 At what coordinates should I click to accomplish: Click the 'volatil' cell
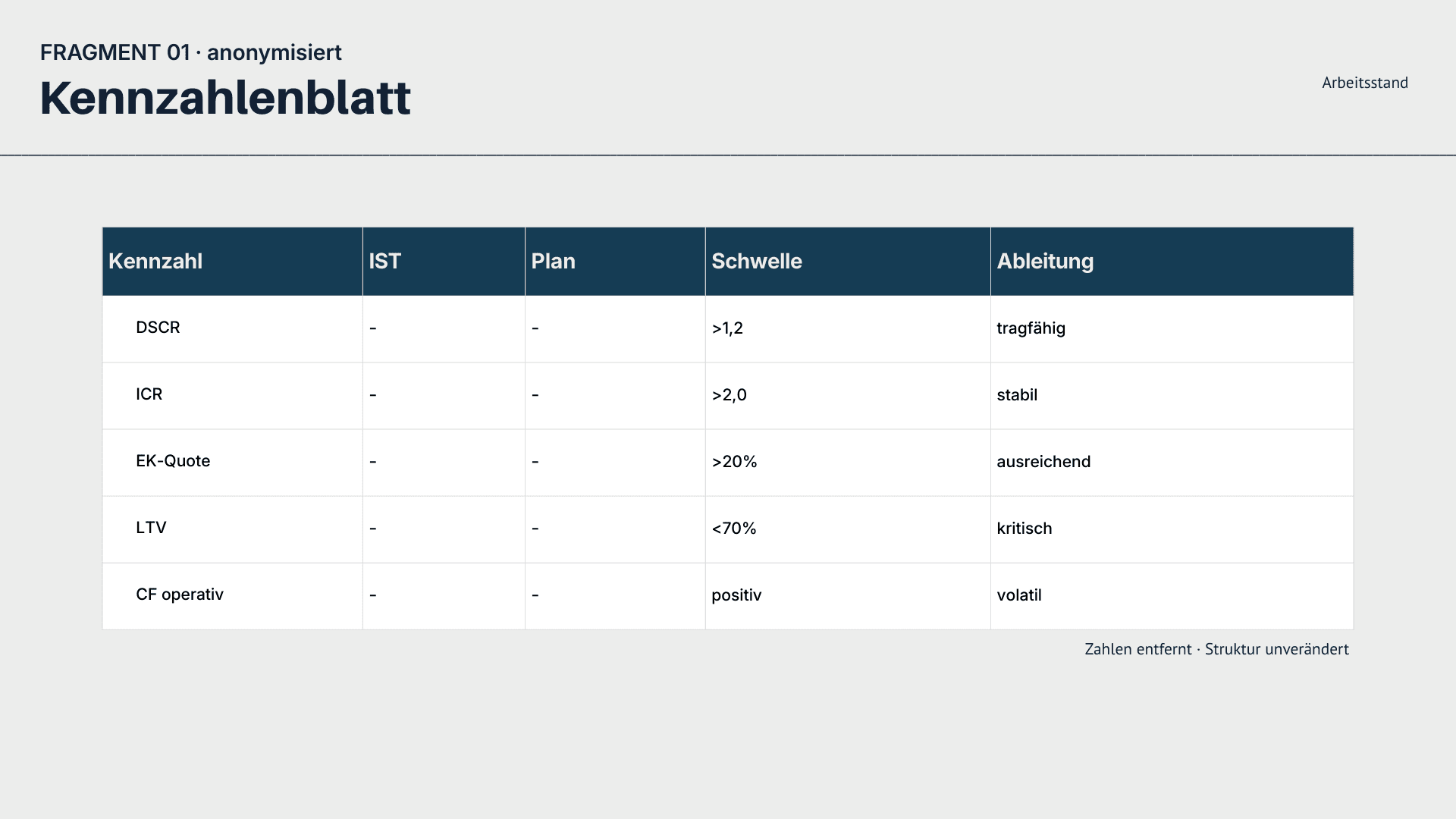1018,595
